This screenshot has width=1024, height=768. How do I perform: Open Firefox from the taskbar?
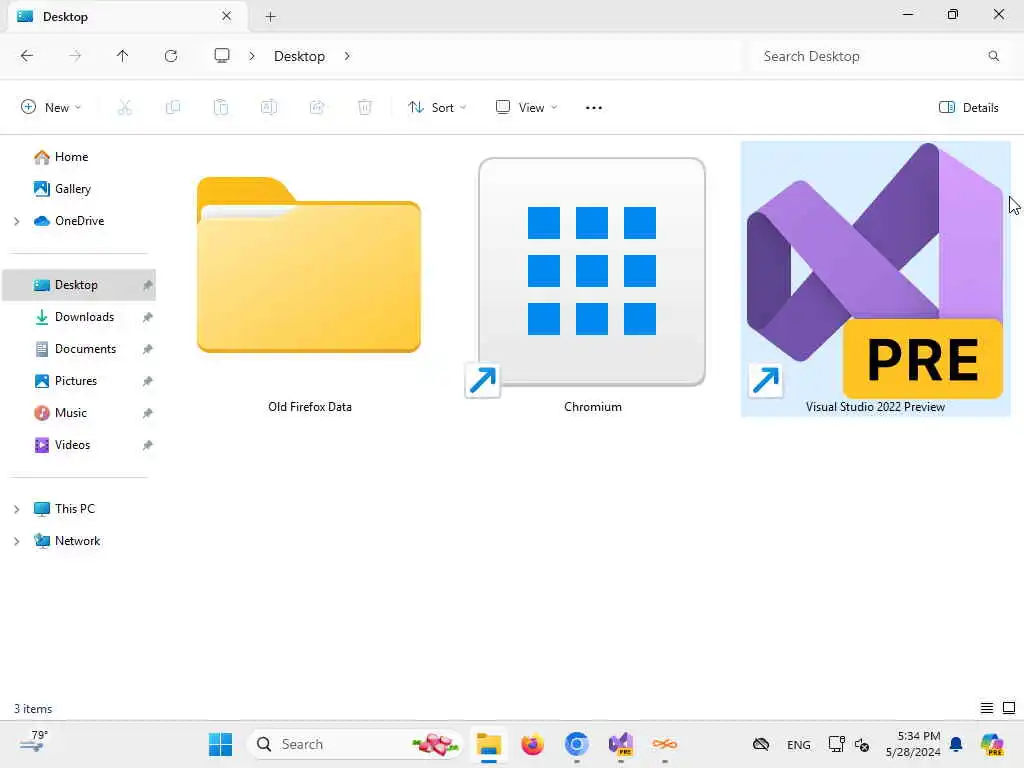tap(533, 744)
